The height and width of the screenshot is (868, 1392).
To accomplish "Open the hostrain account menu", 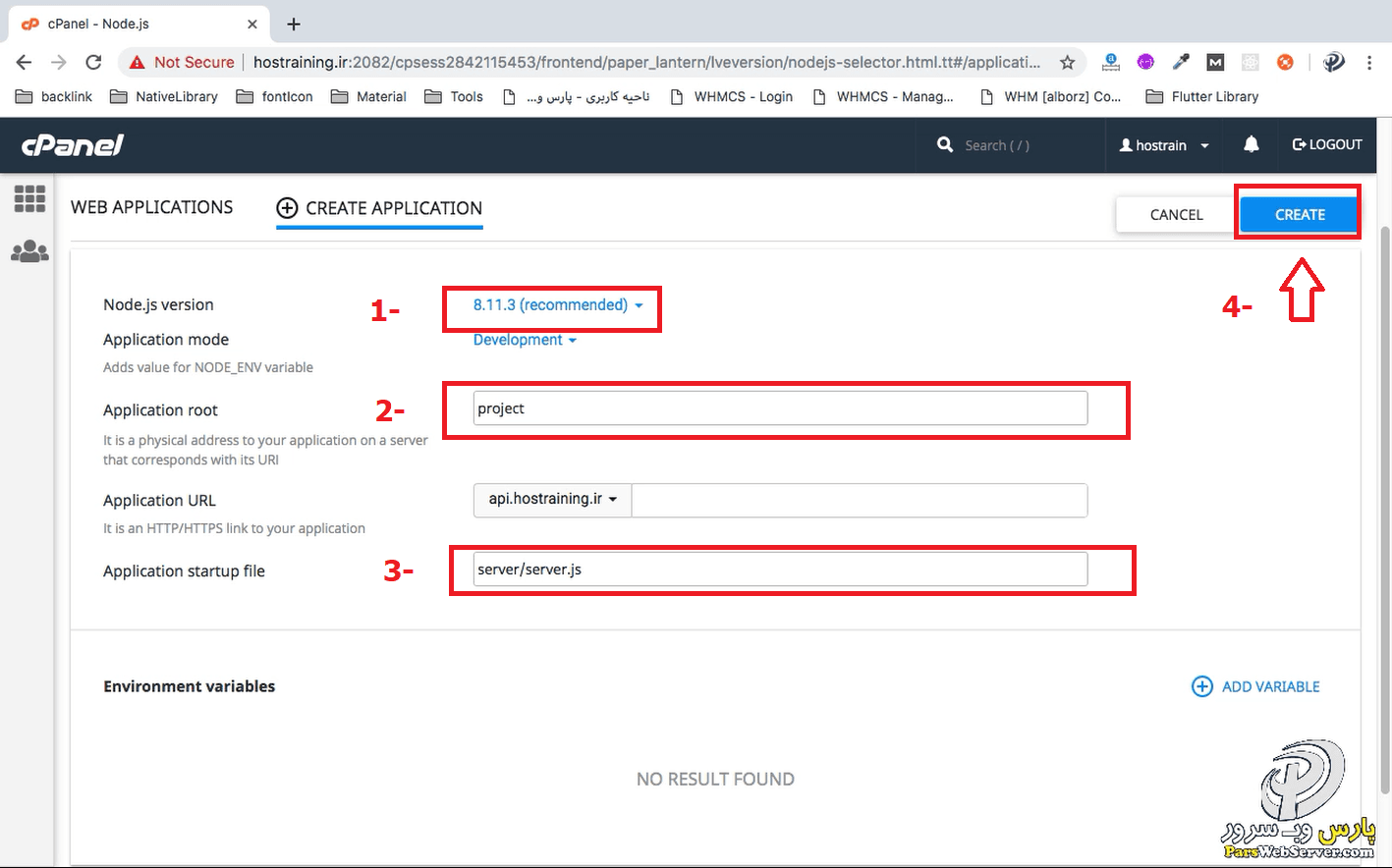I will click(x=1163, y=144).
